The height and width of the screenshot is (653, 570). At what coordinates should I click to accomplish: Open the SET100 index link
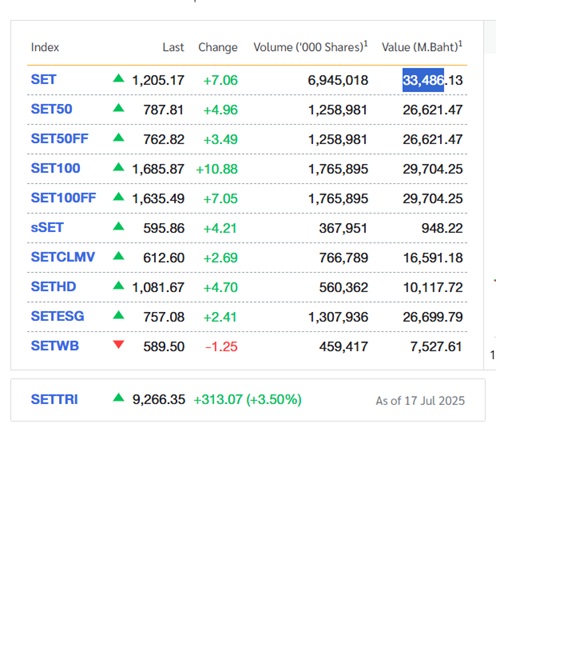pyautogui.click(x=55, y=168)
